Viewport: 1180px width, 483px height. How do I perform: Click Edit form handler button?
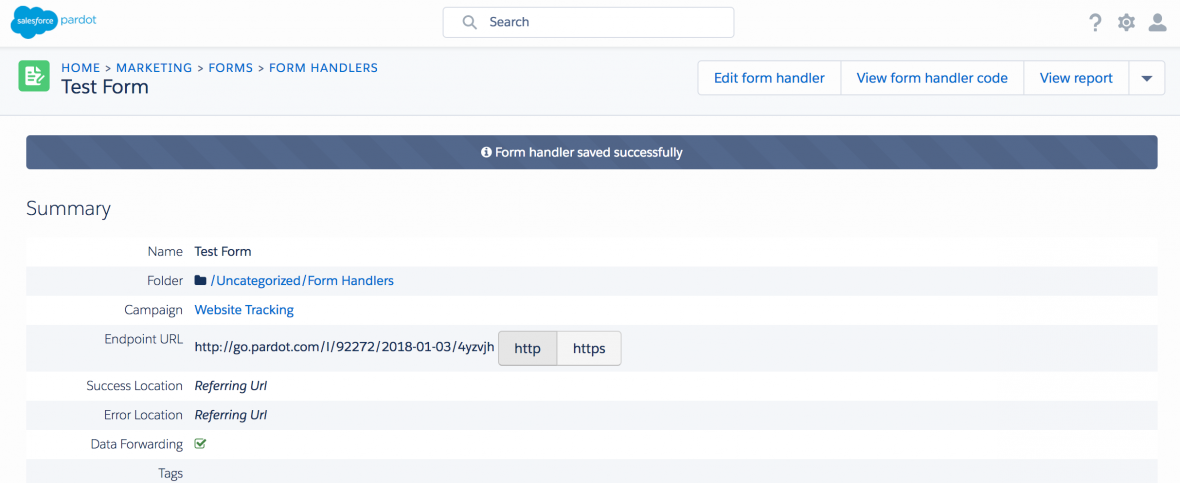769,78
